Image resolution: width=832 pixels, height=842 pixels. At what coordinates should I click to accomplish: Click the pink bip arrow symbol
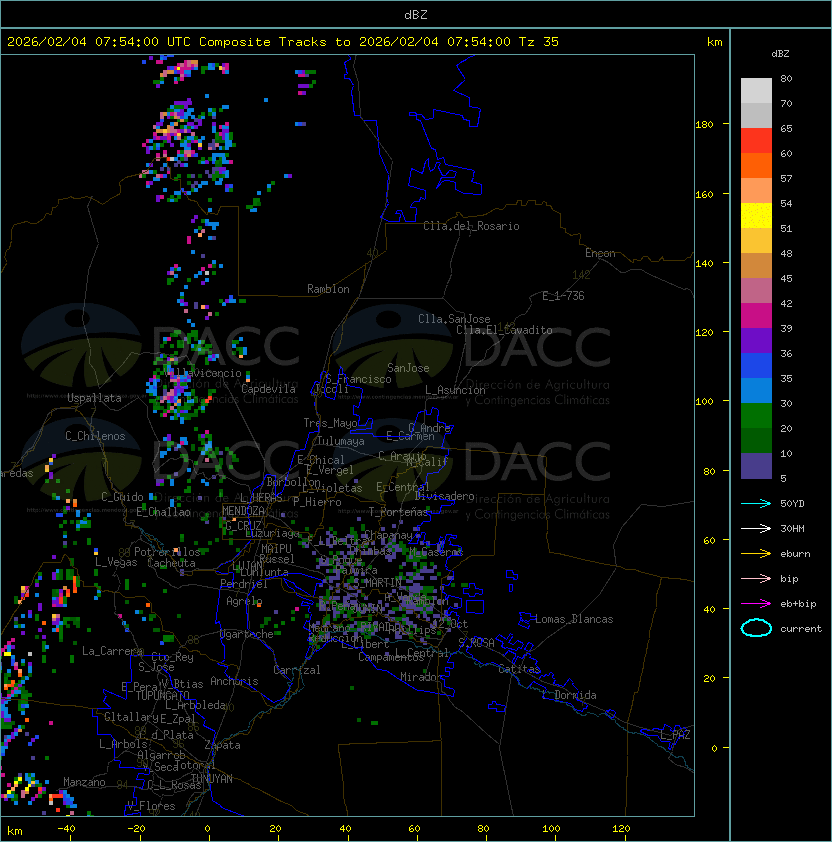[756, 578]
